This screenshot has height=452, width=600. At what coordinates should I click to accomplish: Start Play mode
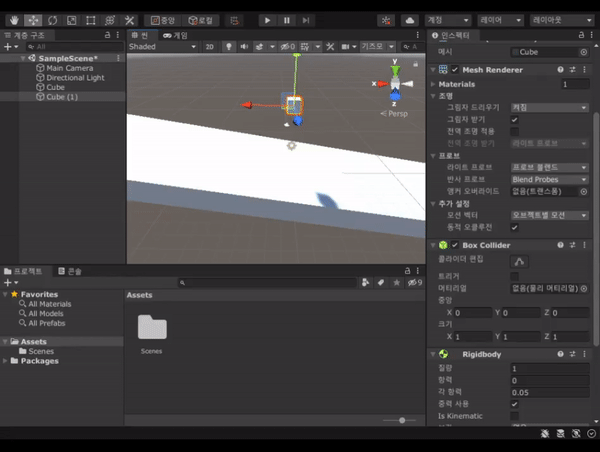[x=267, y=20]
